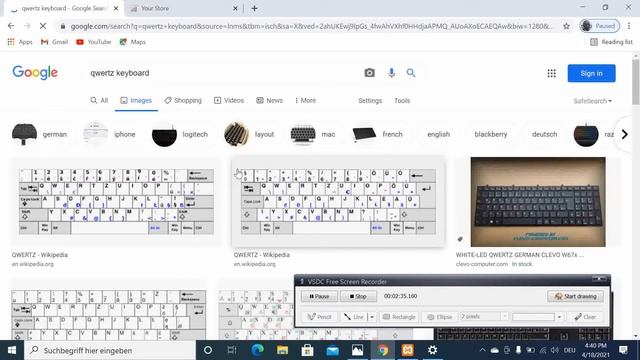This screenshot has height=360, width=640.
Task: Open the WHITE-LED QWERTZ GERMAN CLEVO link
Action: [520, 255]
